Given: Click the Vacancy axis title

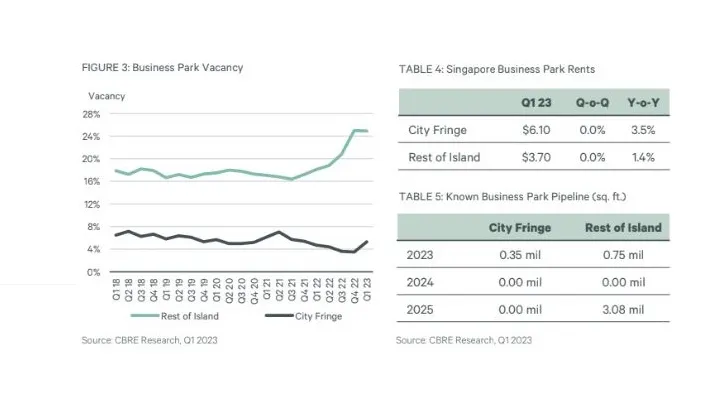Looking at the screenshot, I should (x=107, y=95).
